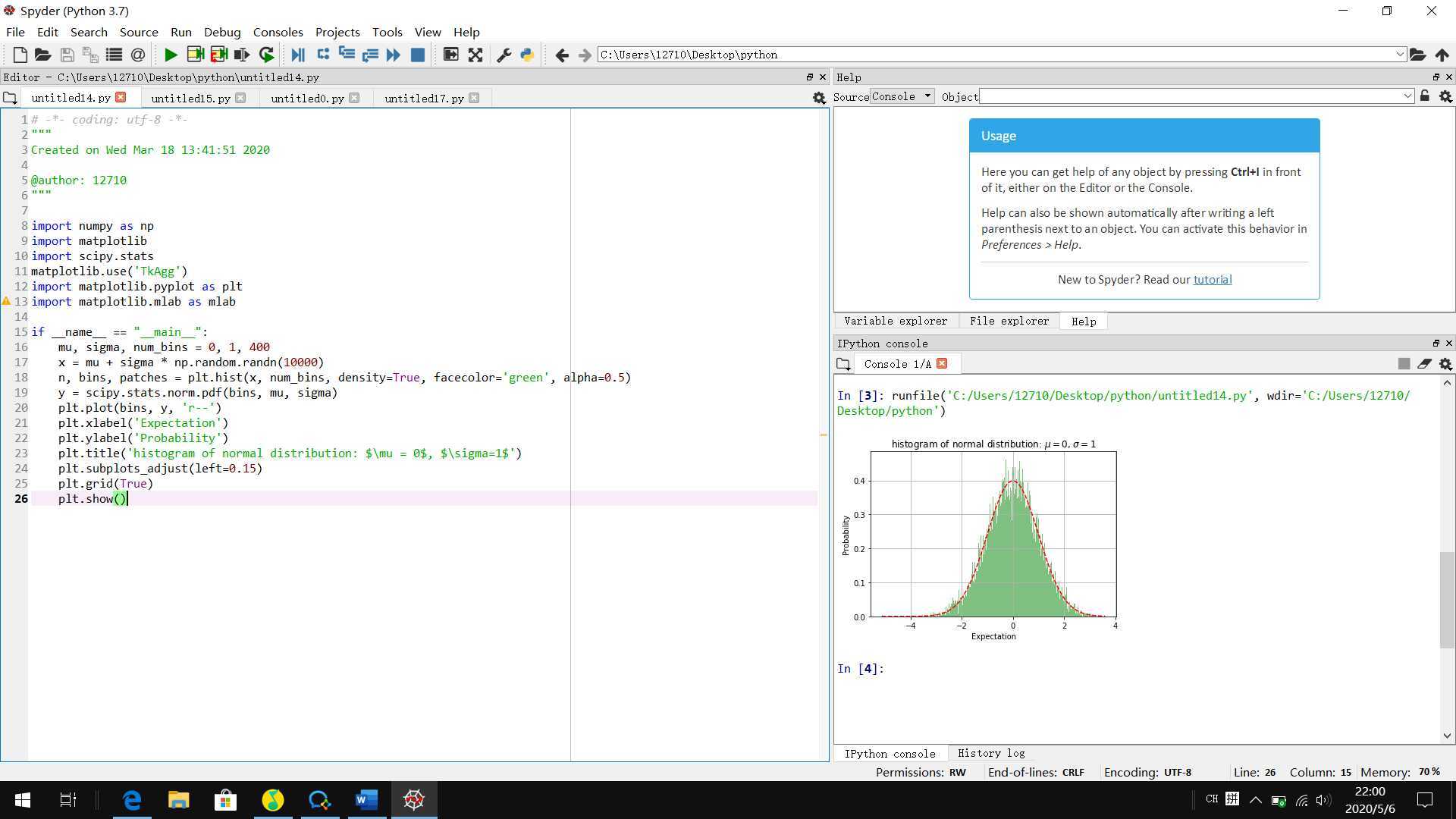
Task: Open Microsoft Edge from the taskbar
Action: [132, 799]
